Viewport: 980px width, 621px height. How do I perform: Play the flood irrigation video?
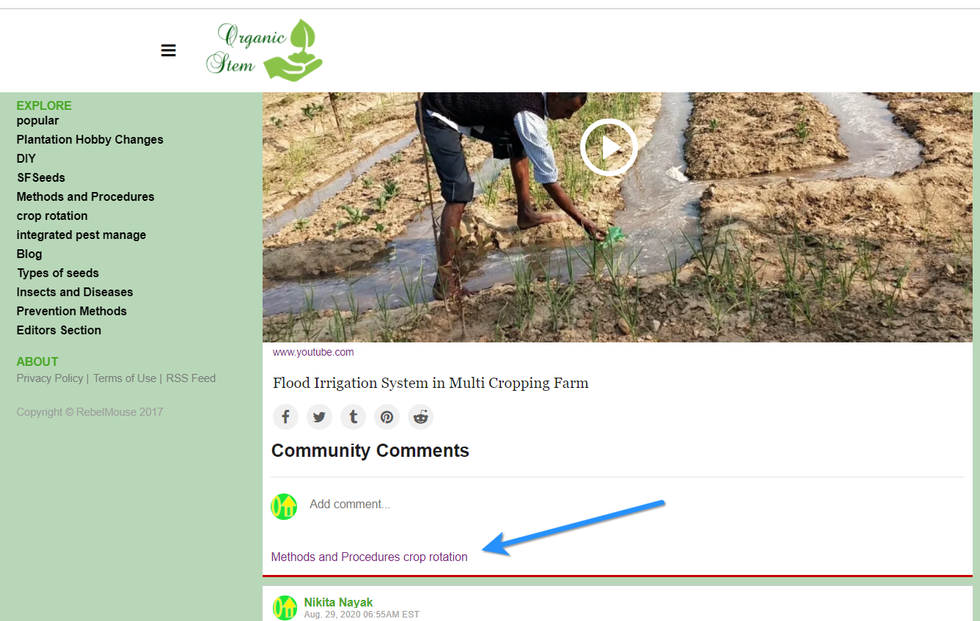pyautogui.click(x=608, y=148)
